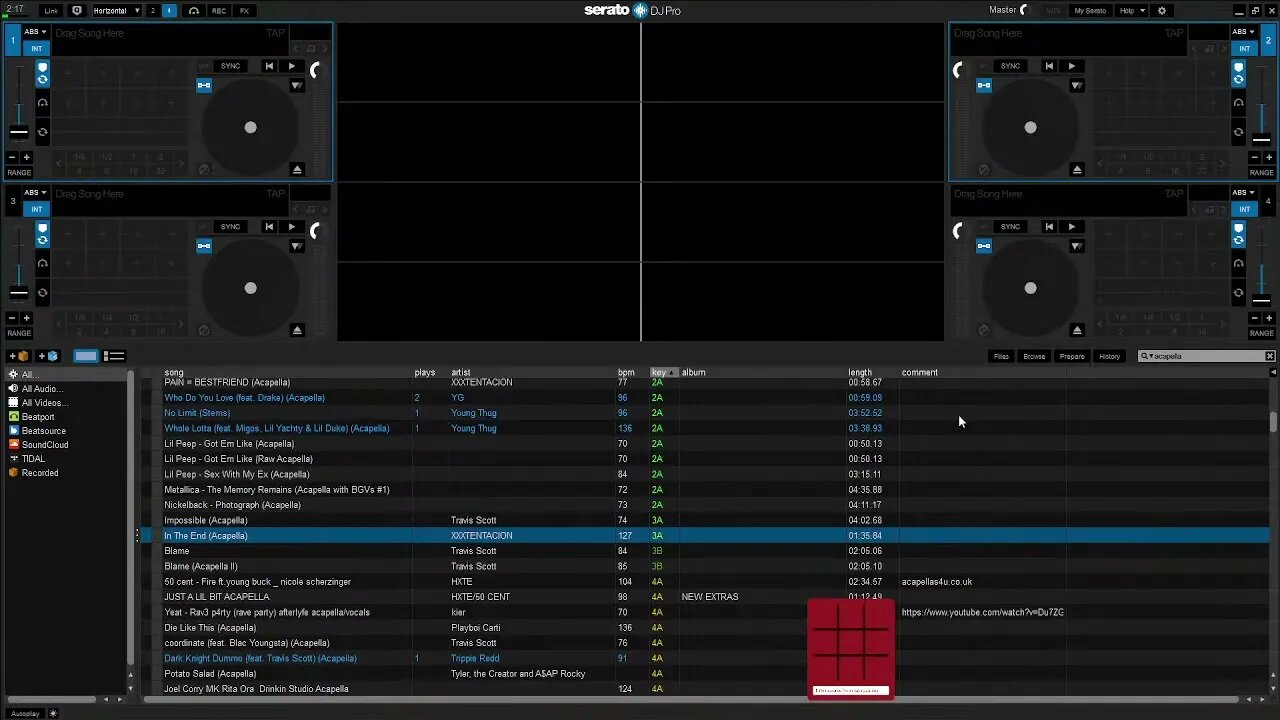Click RANGE button on deck 1
This screenshot has height=720, width=1280.
[x=19, y=172]
